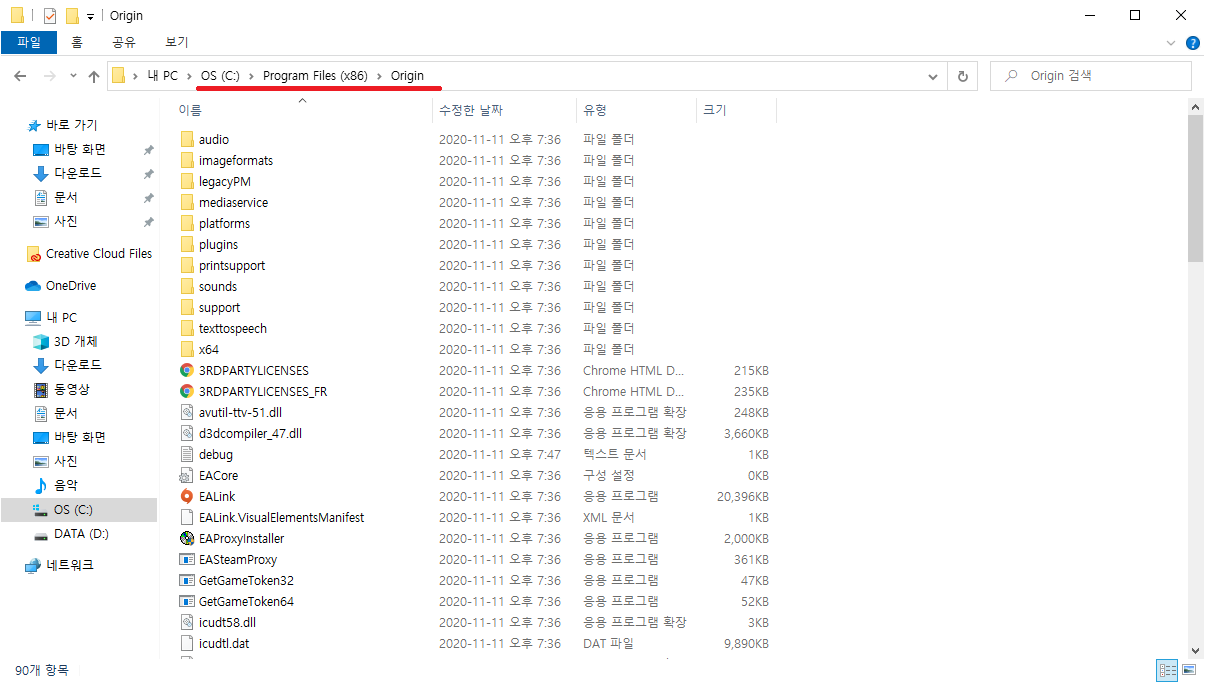Expand the chevron after Program Files (x86) in path
Screen dimensions: 1205x683
coord(380,76)
